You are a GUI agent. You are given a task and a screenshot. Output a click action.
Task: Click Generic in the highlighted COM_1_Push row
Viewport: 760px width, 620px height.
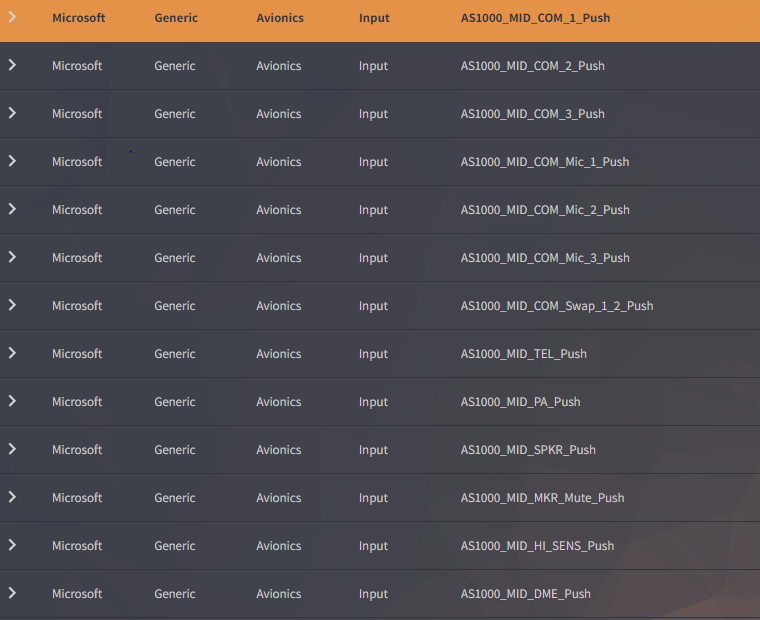pos(176,18)
